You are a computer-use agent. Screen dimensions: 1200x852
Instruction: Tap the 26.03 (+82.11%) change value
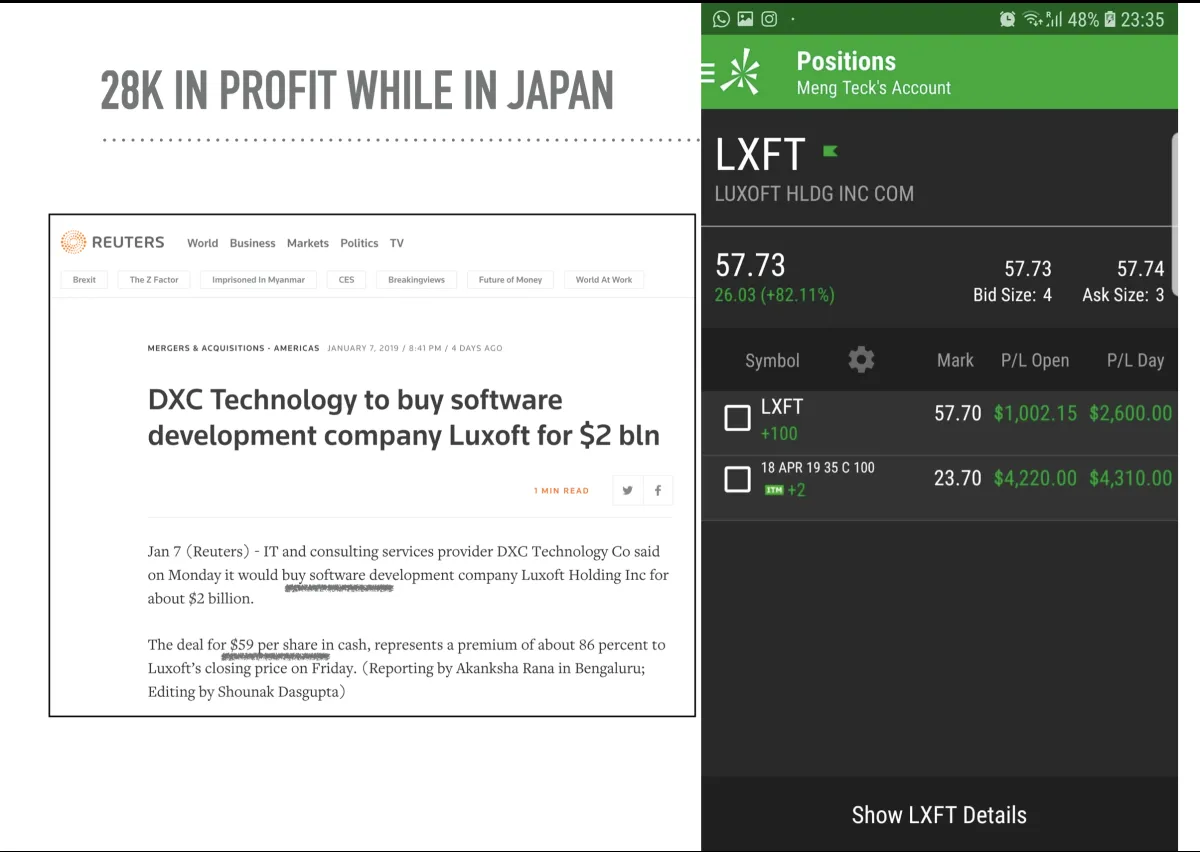click(x=774, y=295)
